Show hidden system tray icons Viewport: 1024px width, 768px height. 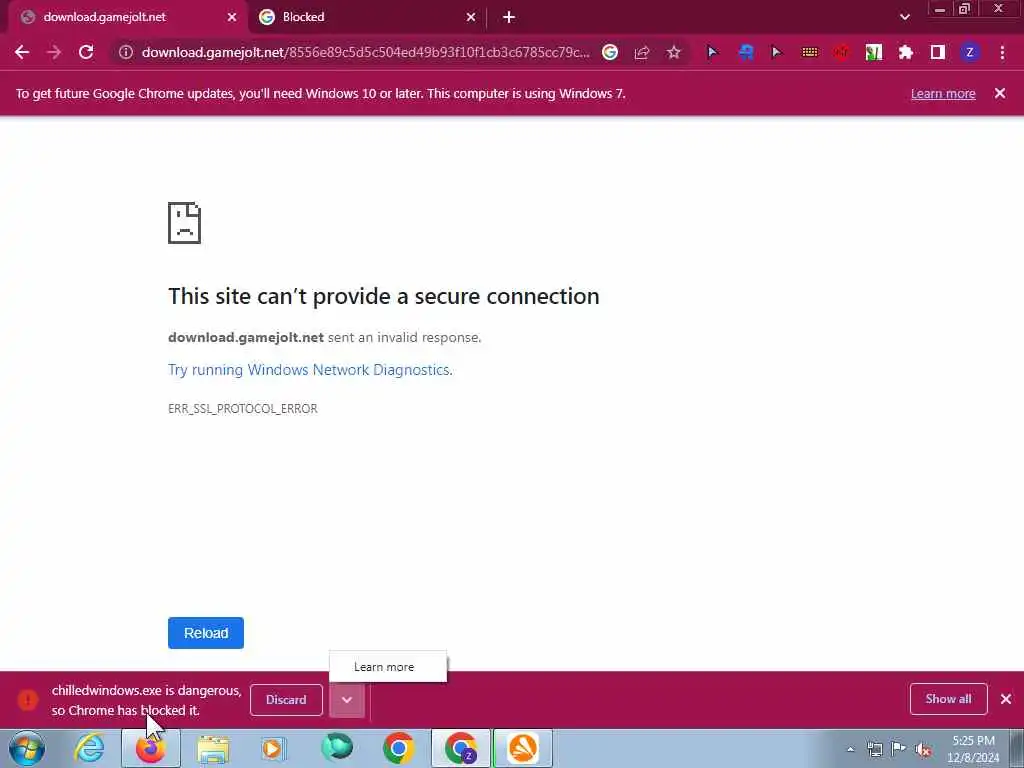point(850,750)
